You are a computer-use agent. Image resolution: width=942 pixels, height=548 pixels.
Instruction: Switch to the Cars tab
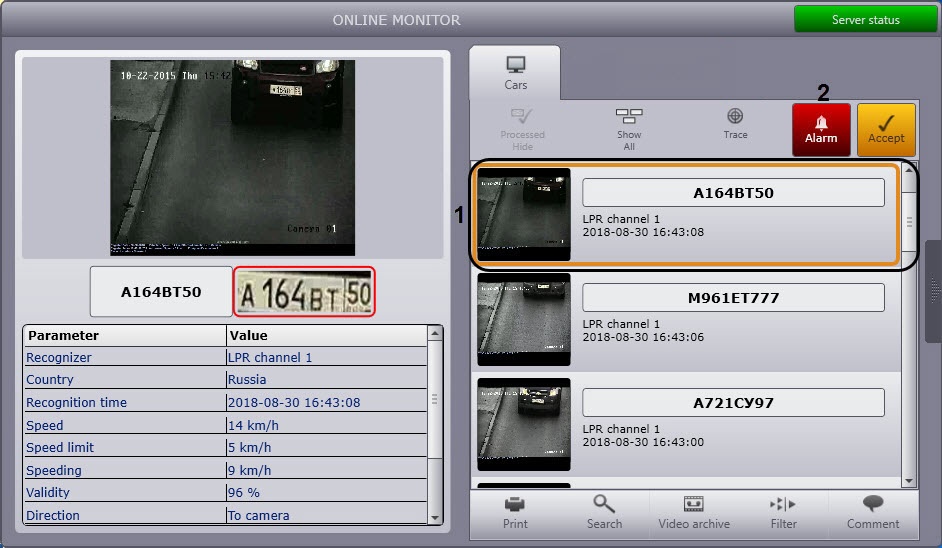pos(515,73)
